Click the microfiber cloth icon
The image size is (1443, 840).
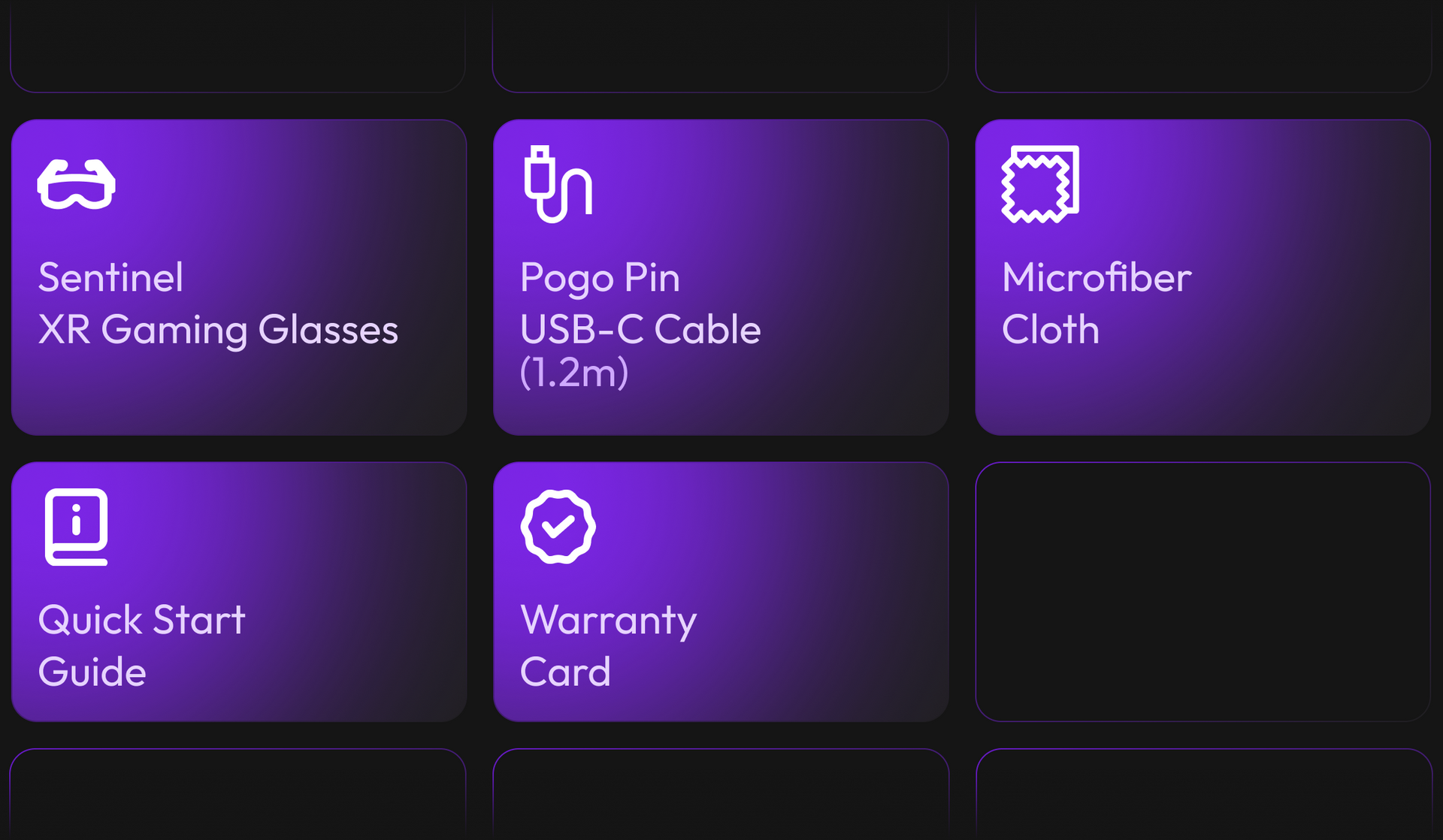pyautogui.click(x=1040, y=184)
